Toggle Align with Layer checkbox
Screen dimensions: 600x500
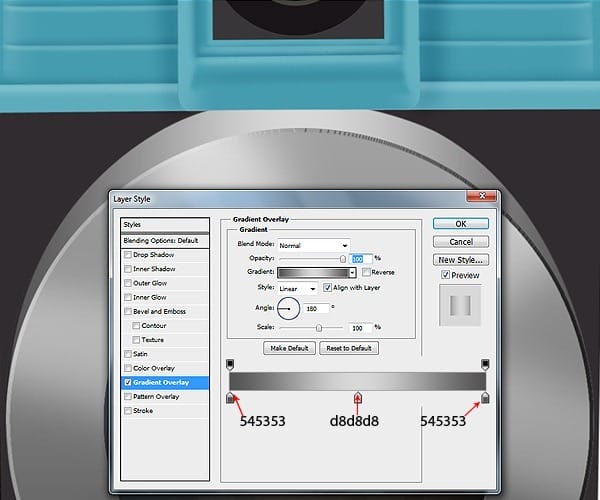point(327,287)
